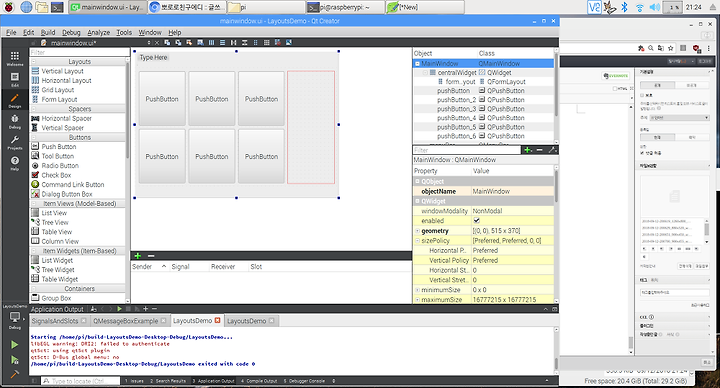Collapse the sizePolicy property

coord(417,241)
